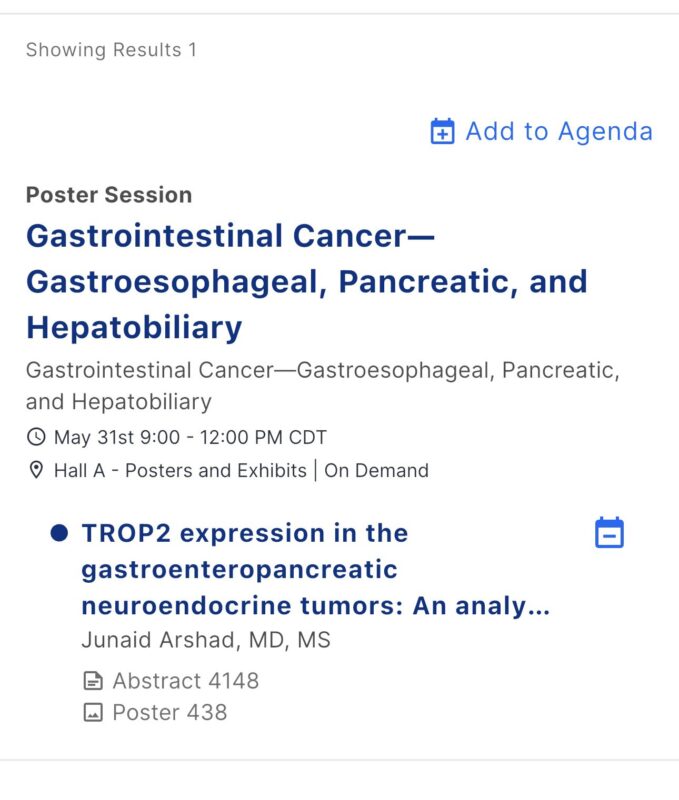Click the Poster Session label
This screenshot has width=679, height=800.
(x=109, y=195)
